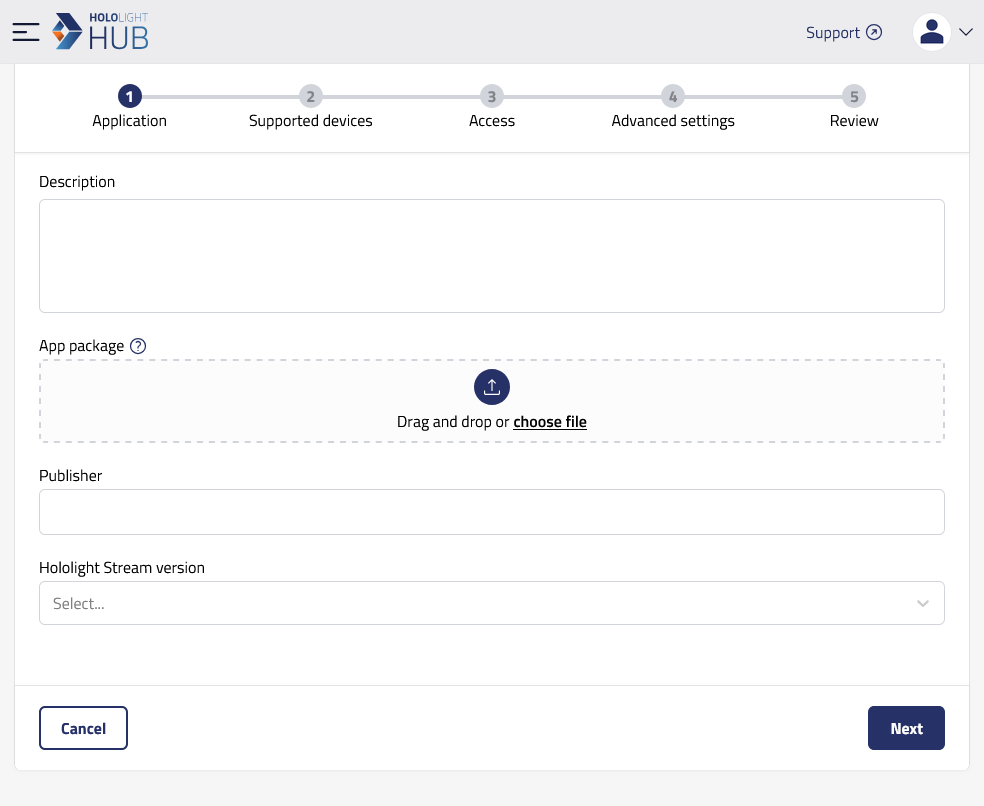Screen dimensions: 984x806
Task: Go to step 2 circle
Action: [311, 97]
